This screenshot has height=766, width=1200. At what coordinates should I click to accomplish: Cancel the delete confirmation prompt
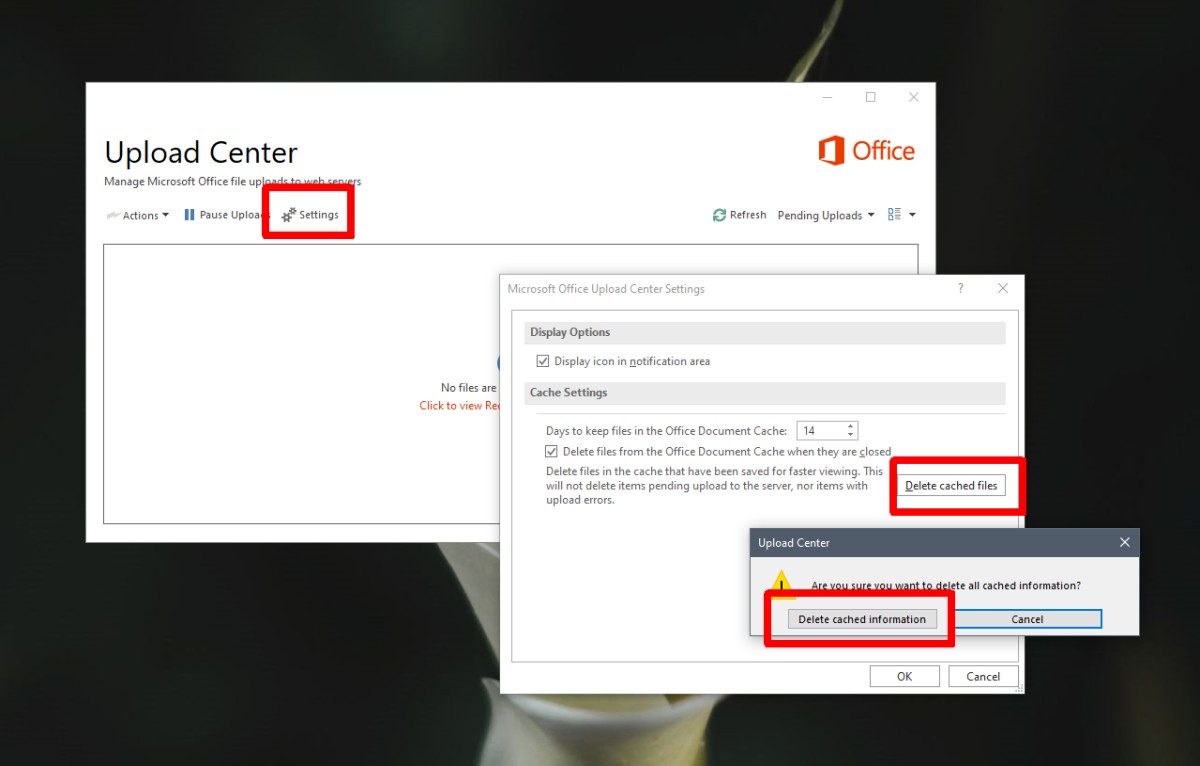pos(1027,618)
